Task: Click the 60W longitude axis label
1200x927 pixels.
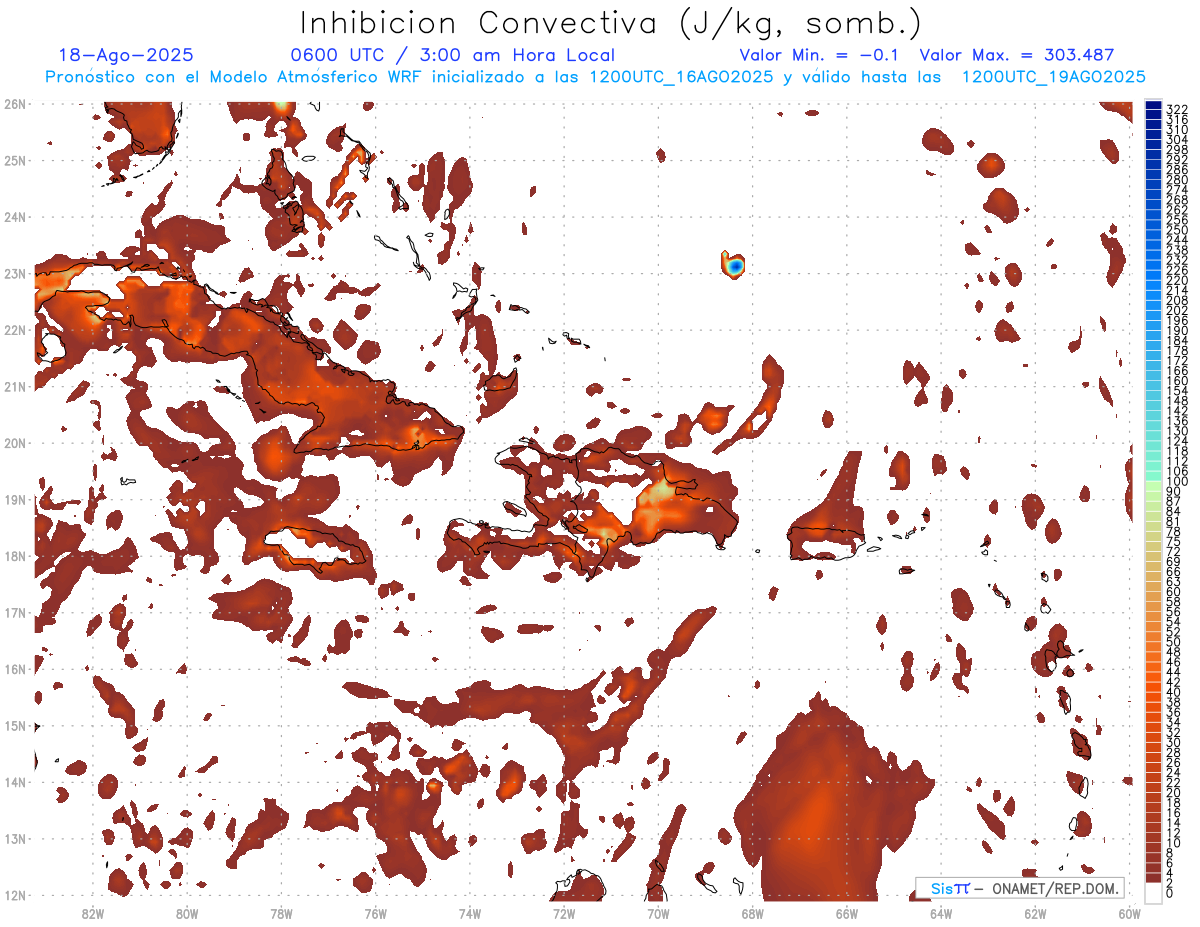Action: (1130, 913)
